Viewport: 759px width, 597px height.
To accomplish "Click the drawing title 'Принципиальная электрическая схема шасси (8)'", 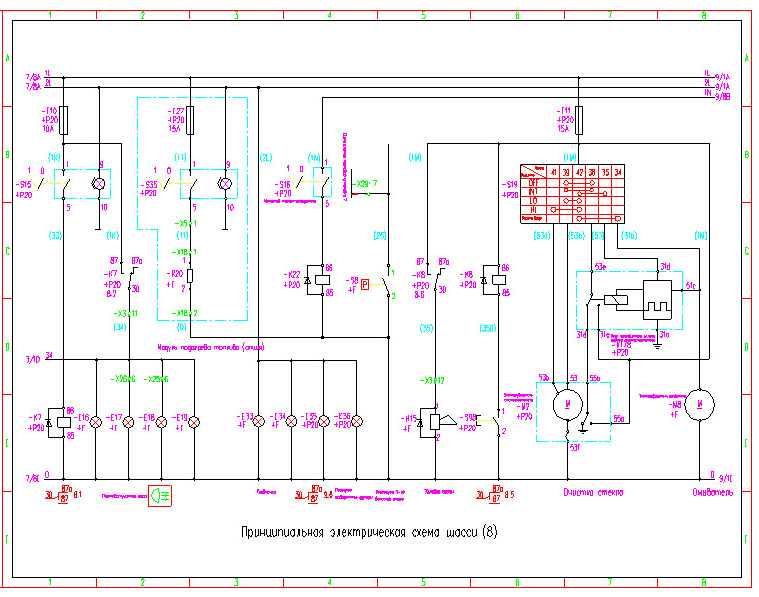I will (x=369, y=532).
